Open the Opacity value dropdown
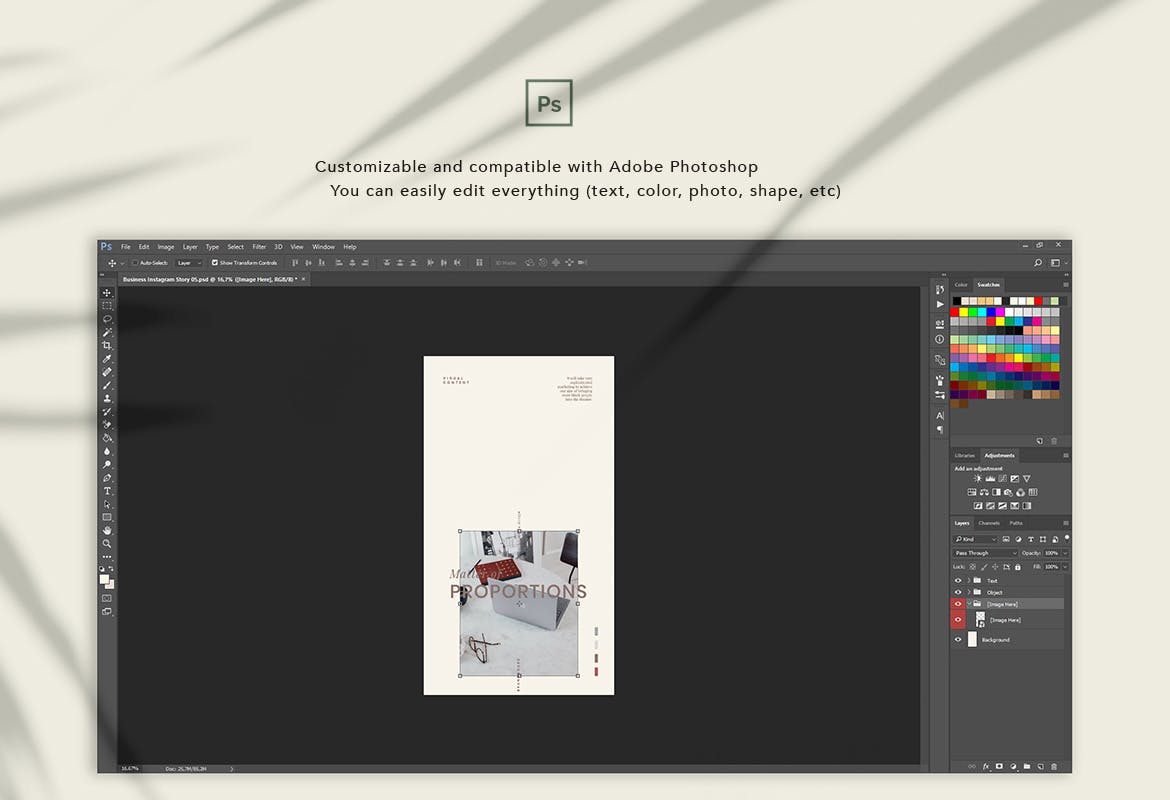Image resolution: width=1170 pixels, height=800 pixels. point(1066,553)
